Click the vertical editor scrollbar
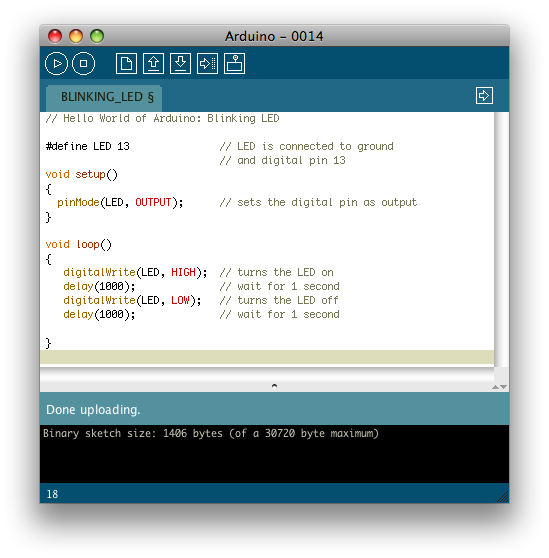 pos(501,239)
